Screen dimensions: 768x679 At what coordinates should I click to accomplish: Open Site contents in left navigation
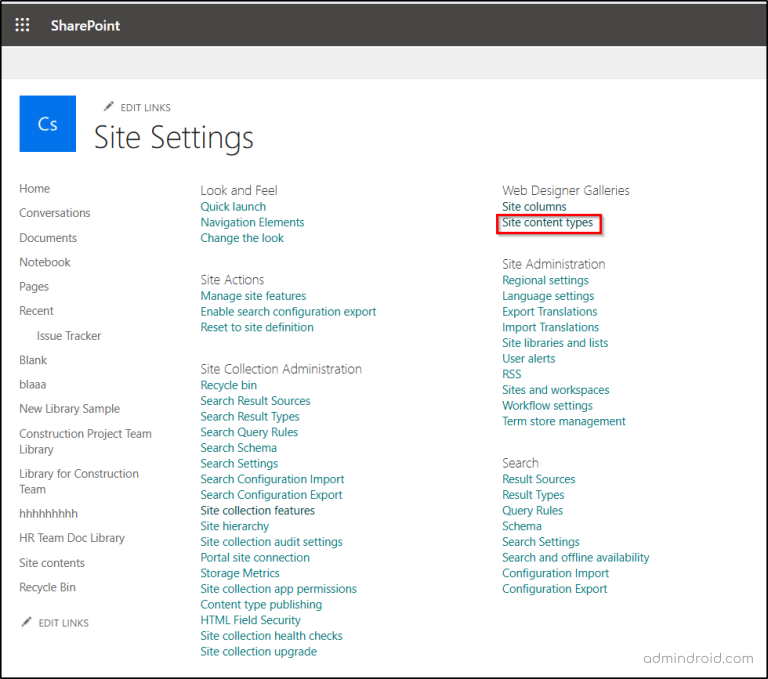point(52,563)
